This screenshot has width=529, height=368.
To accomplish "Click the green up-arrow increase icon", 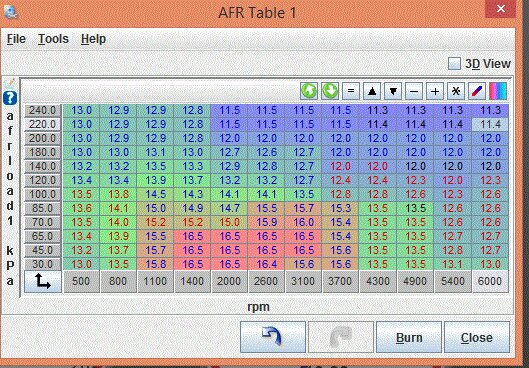I will (309, 91).
